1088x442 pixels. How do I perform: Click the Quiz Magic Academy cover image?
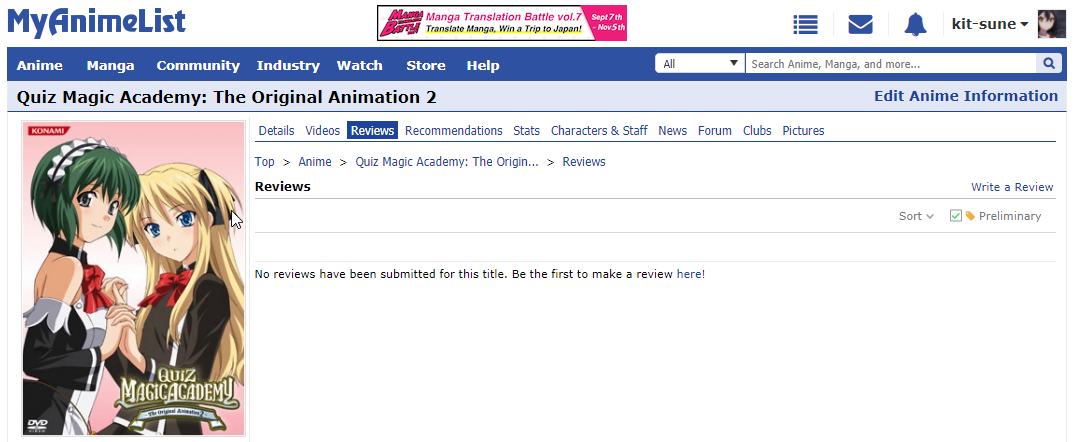(x=133, y=278)
